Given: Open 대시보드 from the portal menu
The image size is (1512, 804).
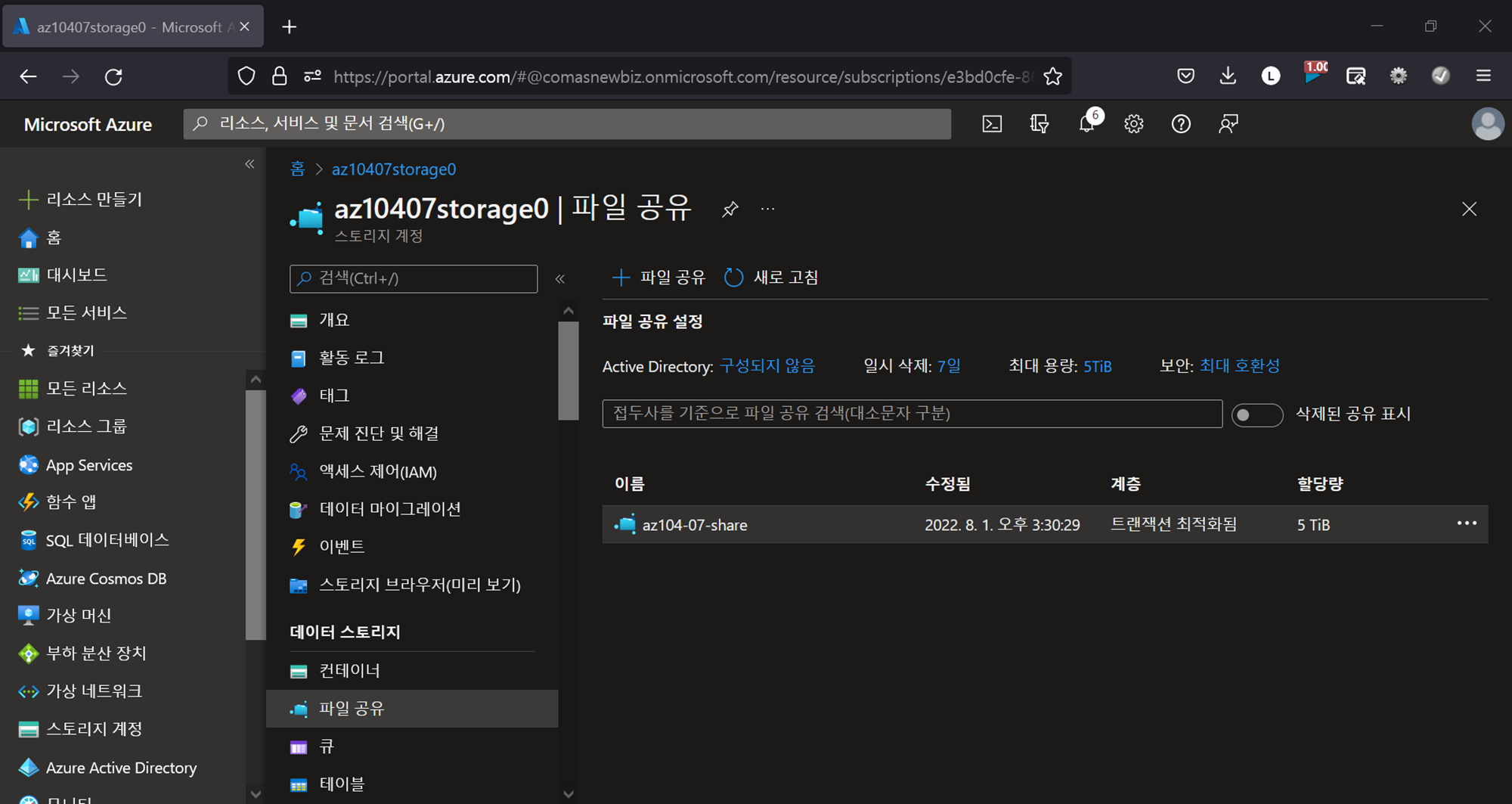Looking at the screenshot, I should (63, 275).
